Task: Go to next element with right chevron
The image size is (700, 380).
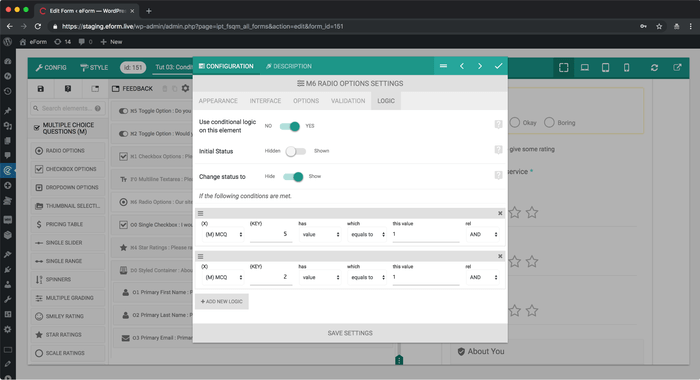Action: [x=480, y=66]
